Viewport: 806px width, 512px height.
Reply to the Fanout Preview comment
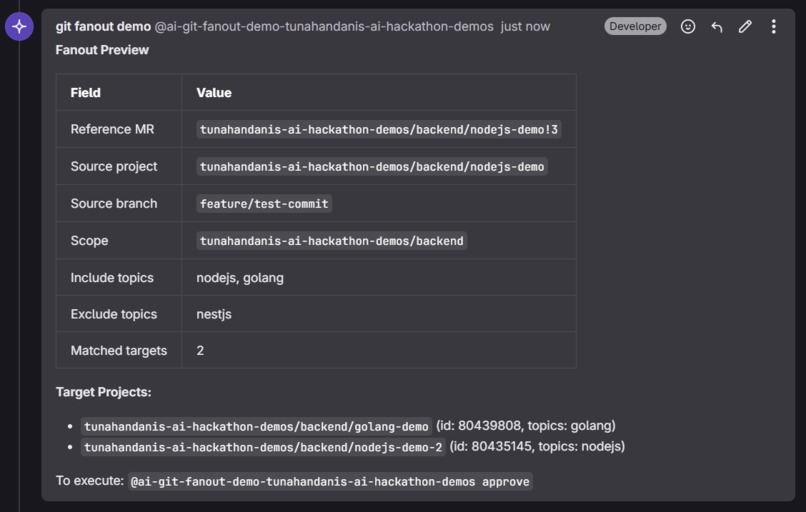pyautogui.click(x=717, y=26)
